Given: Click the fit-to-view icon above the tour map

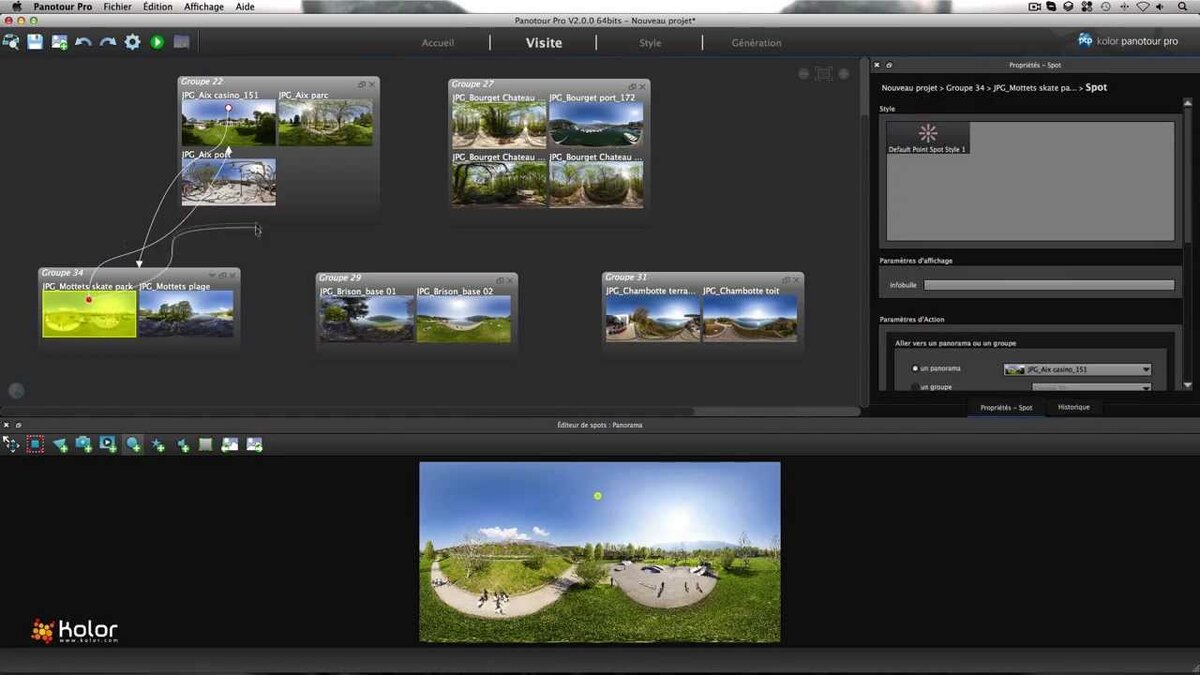Looking at the screenshot, I should (x=823, y=74).
